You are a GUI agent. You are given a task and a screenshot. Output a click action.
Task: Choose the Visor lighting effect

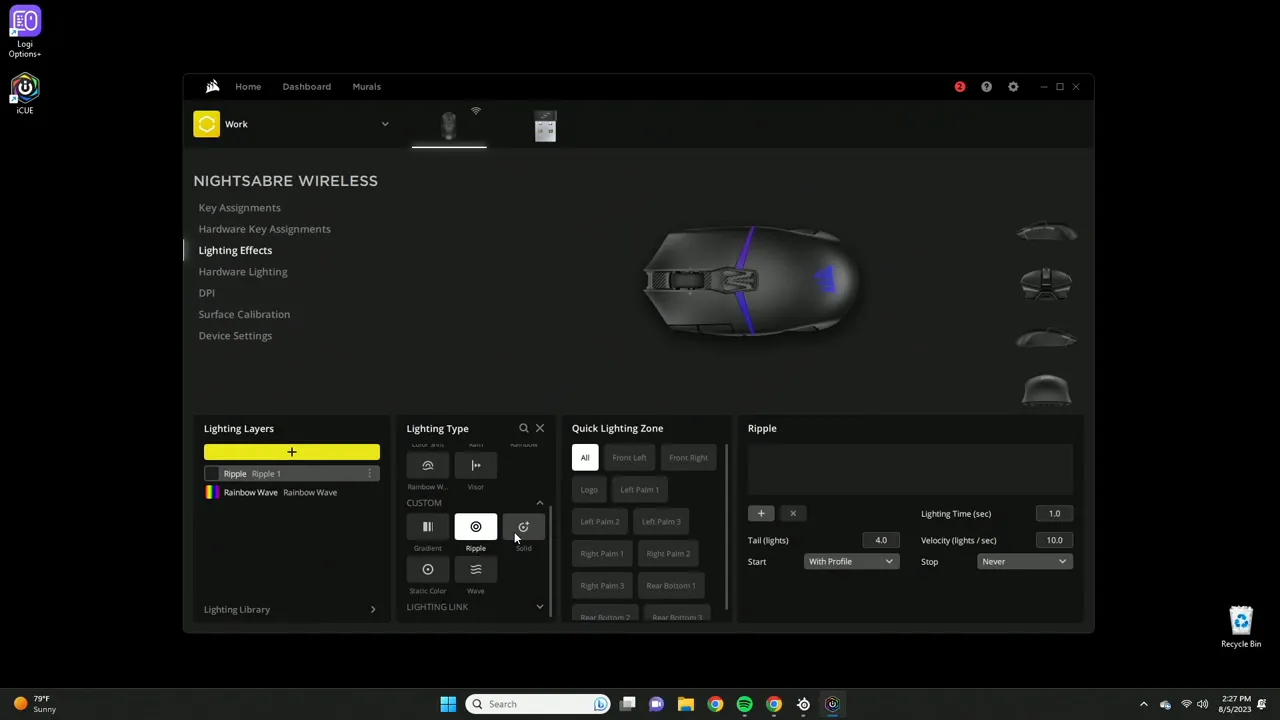tap(475, 465)
